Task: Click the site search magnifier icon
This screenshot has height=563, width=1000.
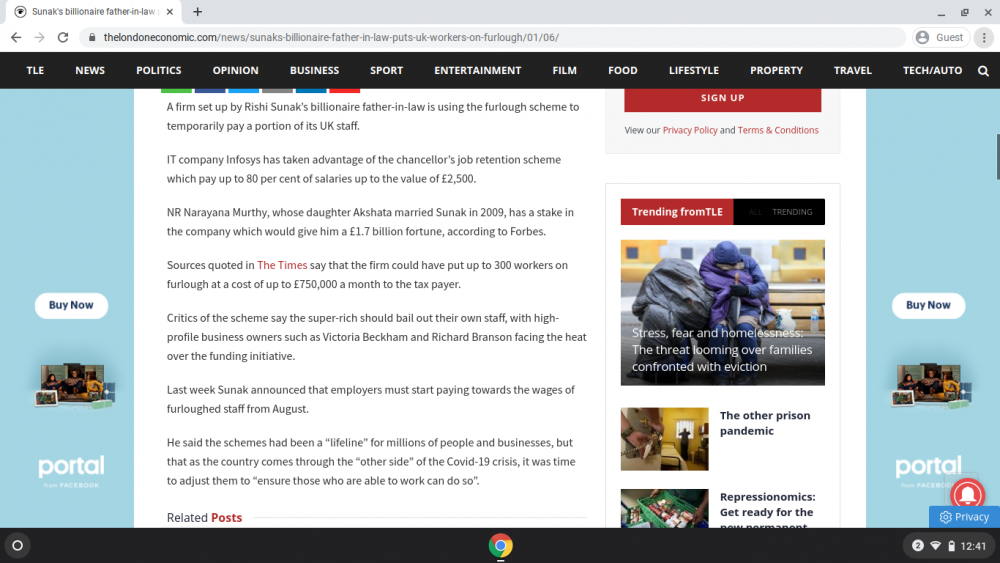Action: tap(983, 71)
